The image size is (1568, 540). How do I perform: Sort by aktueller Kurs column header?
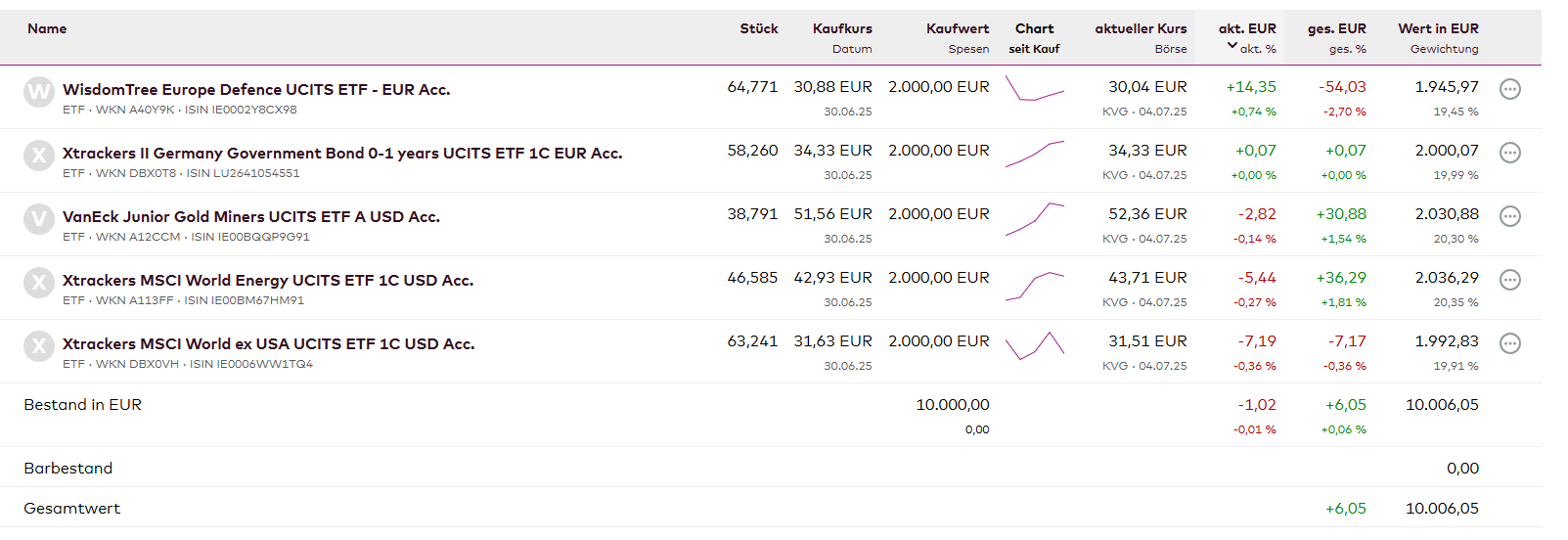[1141, 28]
